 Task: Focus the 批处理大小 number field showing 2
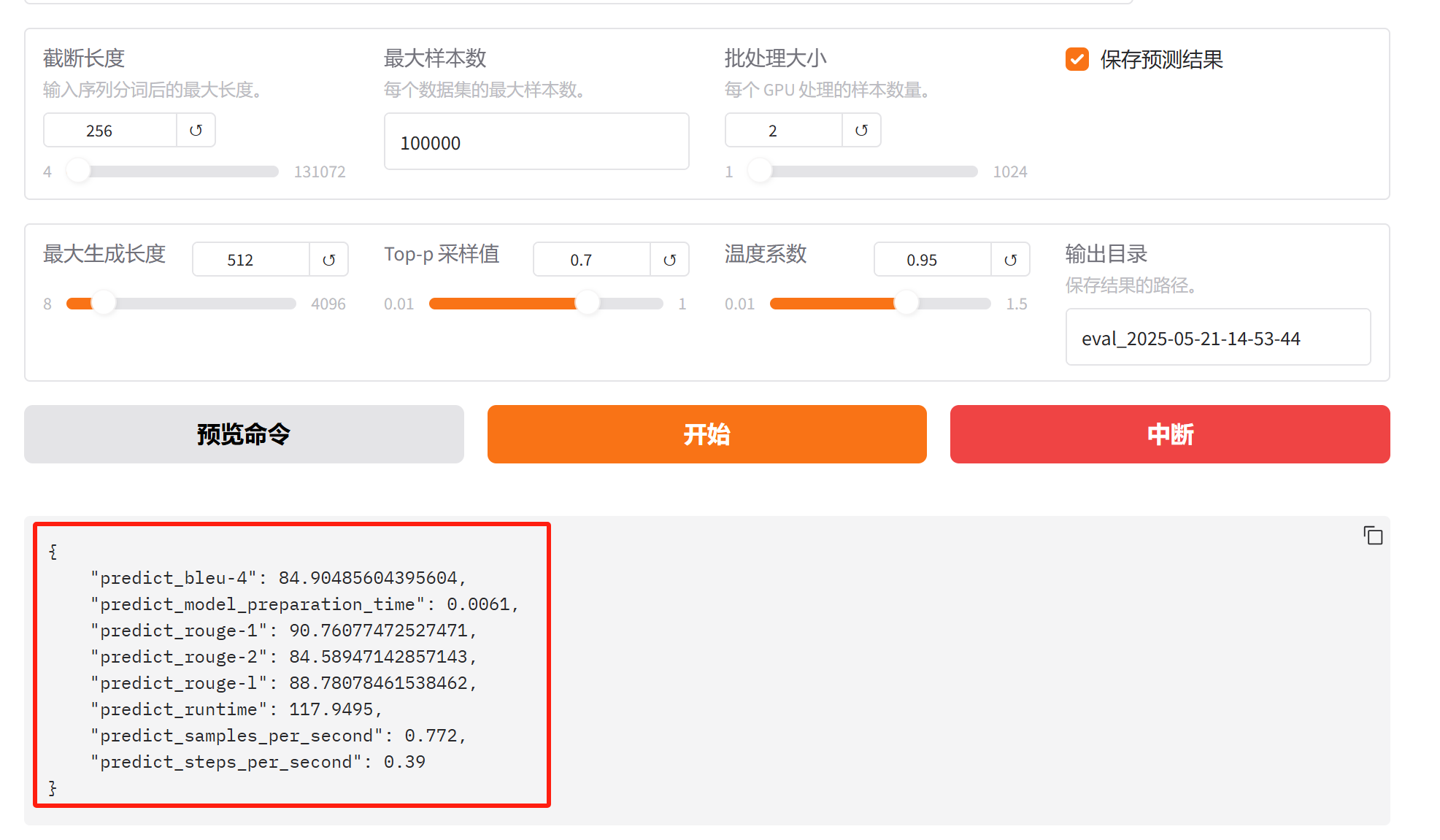click(x=784, y=131)
